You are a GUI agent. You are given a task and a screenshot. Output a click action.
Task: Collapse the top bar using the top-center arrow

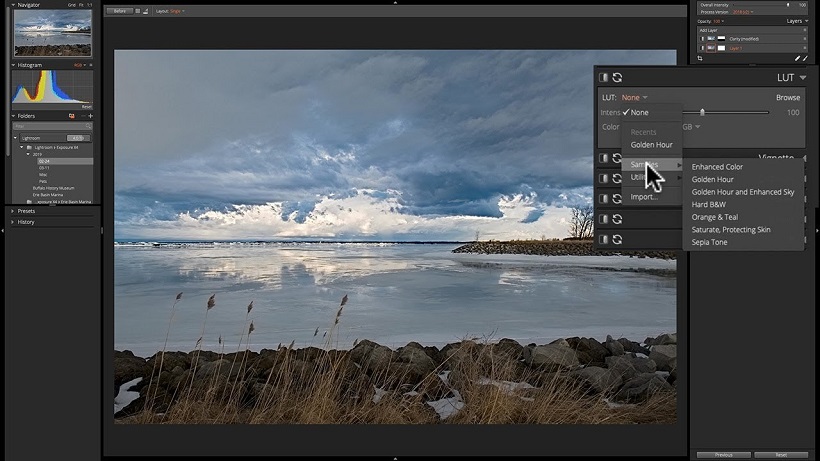point(395,2)
